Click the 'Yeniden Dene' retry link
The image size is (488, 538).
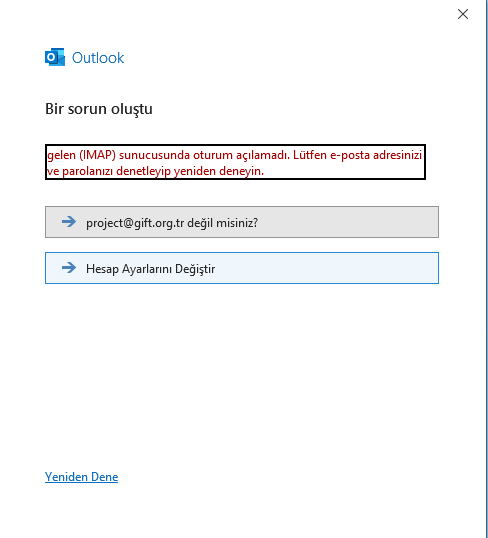(x=81, y=477)
